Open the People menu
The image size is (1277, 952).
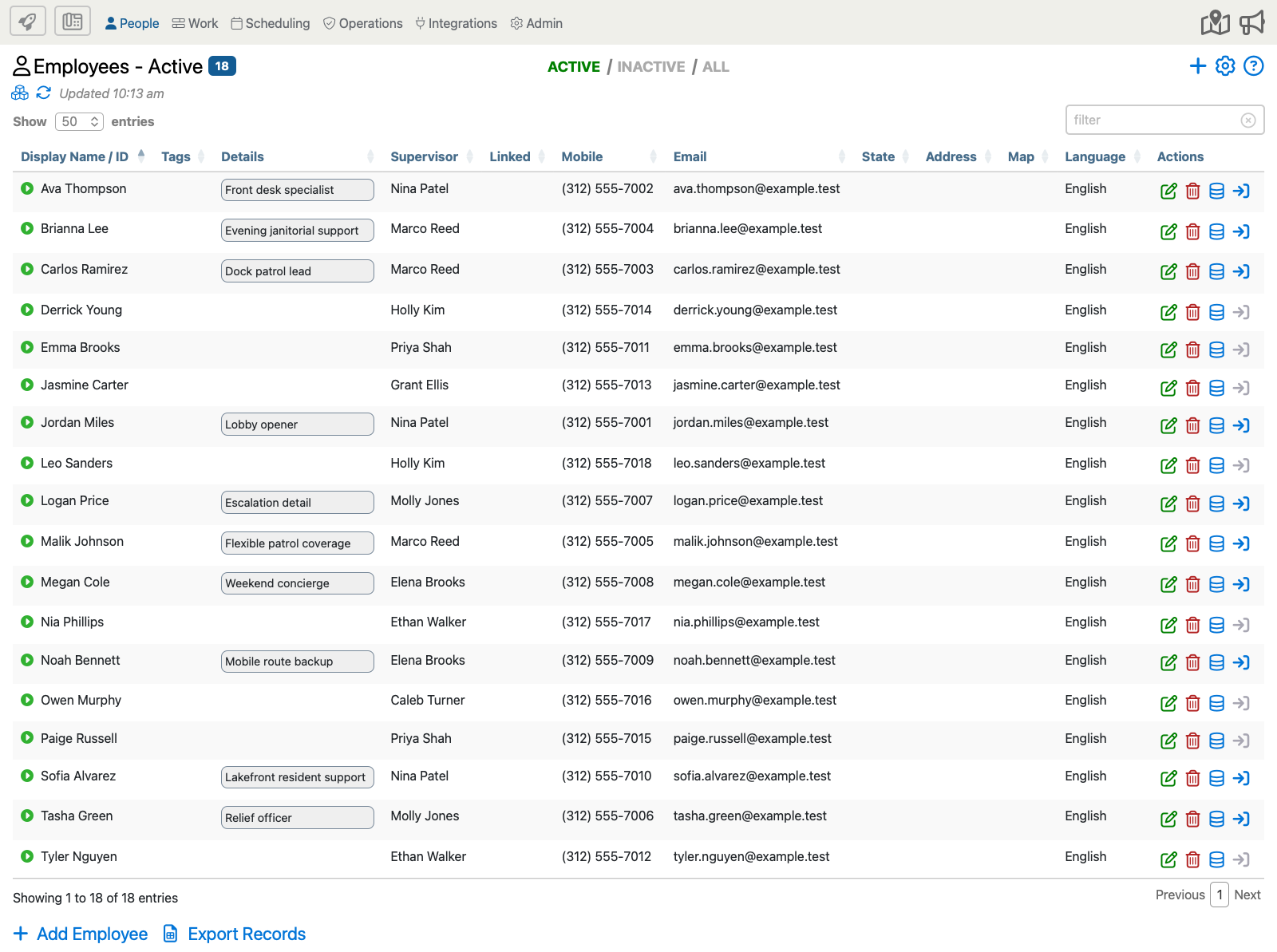point(132,23)
